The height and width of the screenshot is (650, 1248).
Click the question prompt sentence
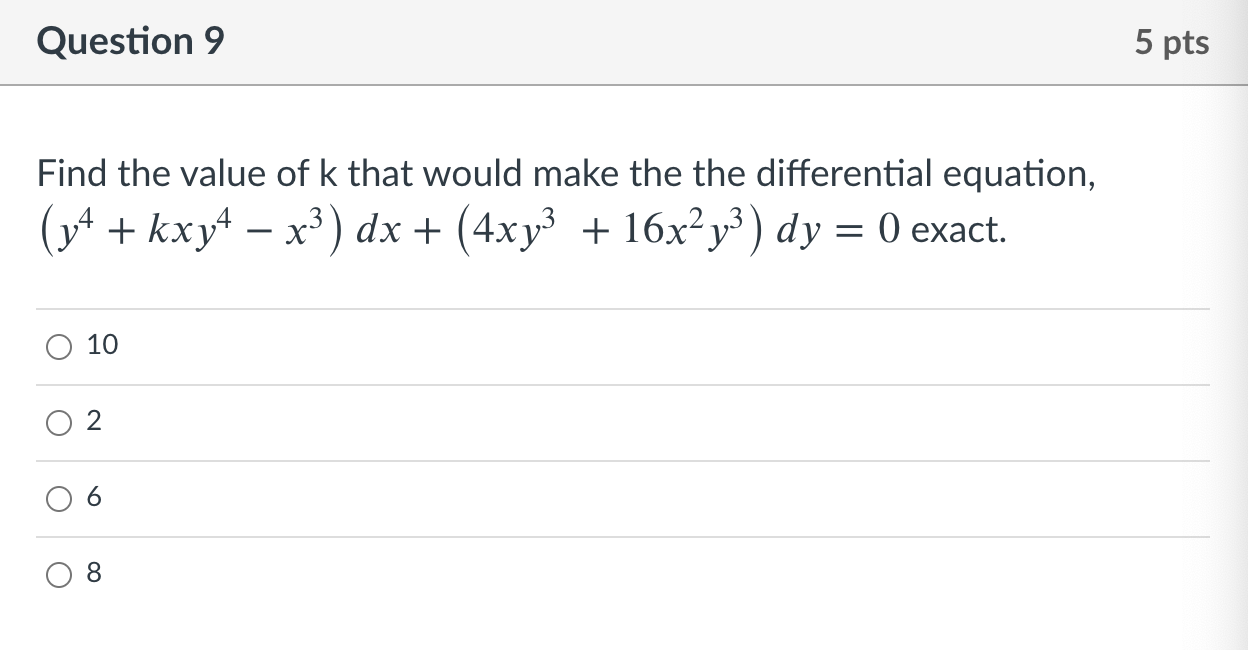coord(565,173)
